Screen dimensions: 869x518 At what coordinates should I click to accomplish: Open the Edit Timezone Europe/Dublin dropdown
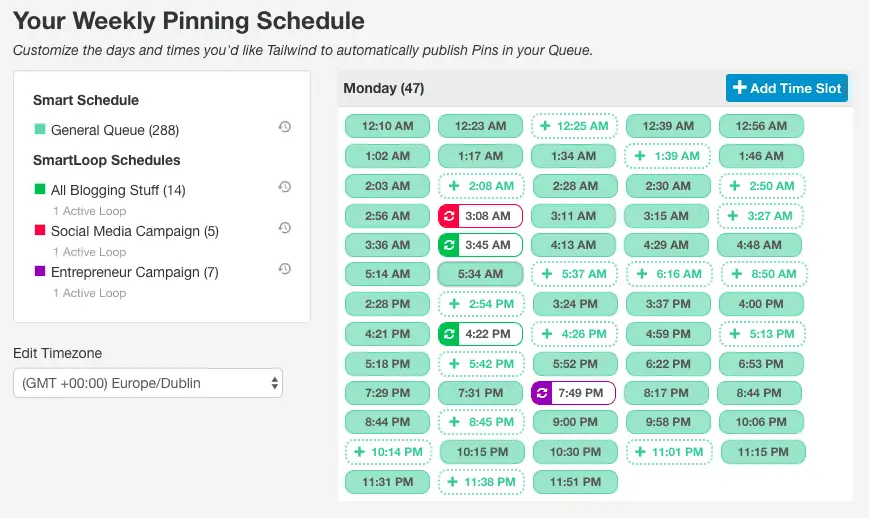pos(148,383)
